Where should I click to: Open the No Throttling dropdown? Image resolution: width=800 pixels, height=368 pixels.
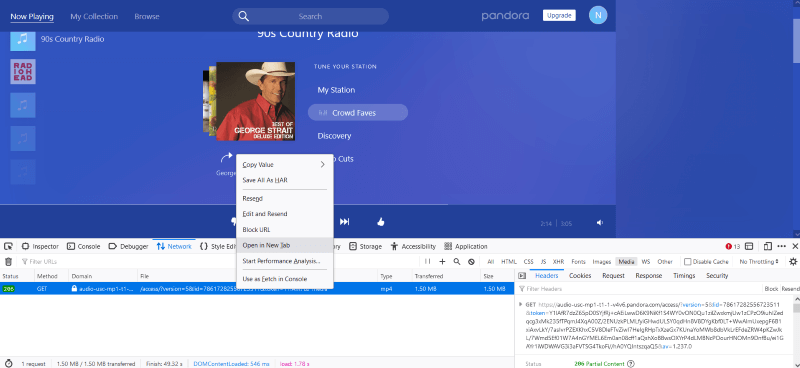click(x=760, y=262)
